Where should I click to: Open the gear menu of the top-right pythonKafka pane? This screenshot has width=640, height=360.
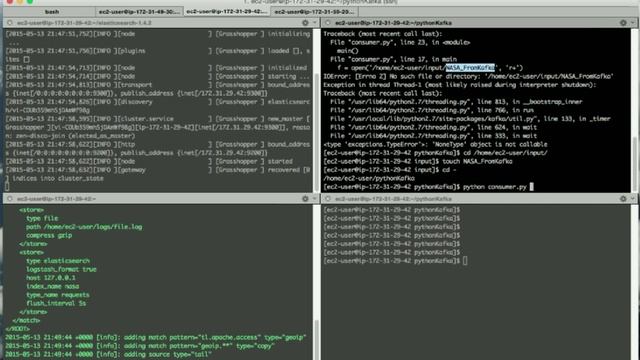coord(623,23)
